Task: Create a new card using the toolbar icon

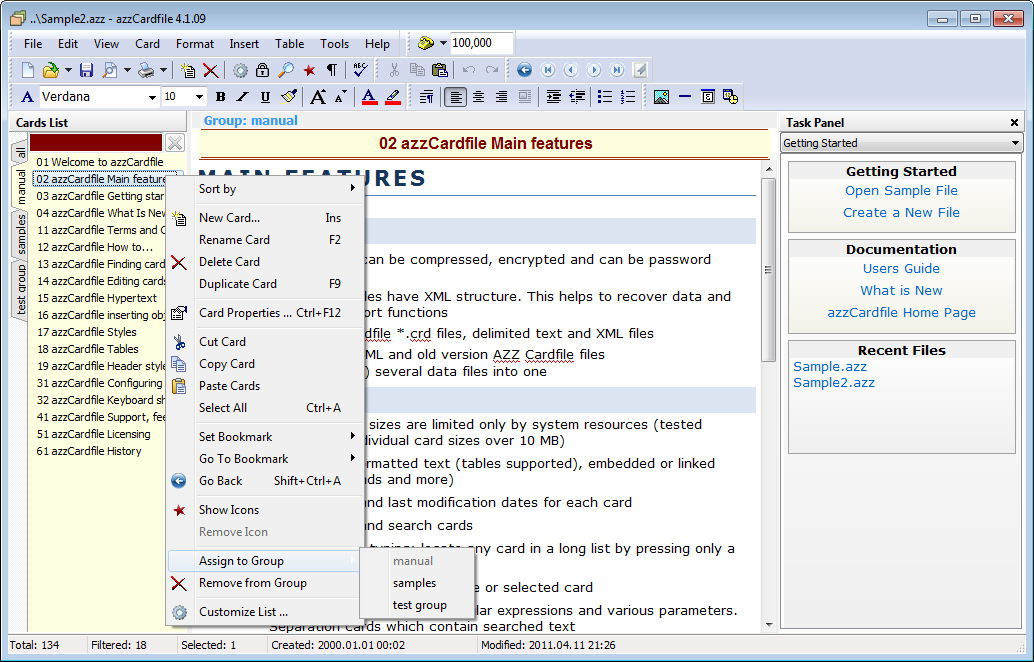Action: click(188, 70)
